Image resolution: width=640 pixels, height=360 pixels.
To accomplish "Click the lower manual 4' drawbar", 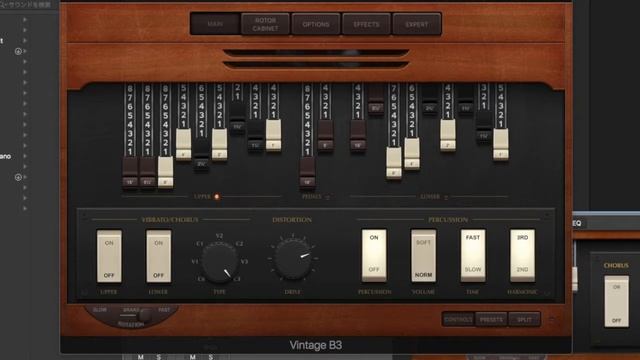I will [412, 153].
